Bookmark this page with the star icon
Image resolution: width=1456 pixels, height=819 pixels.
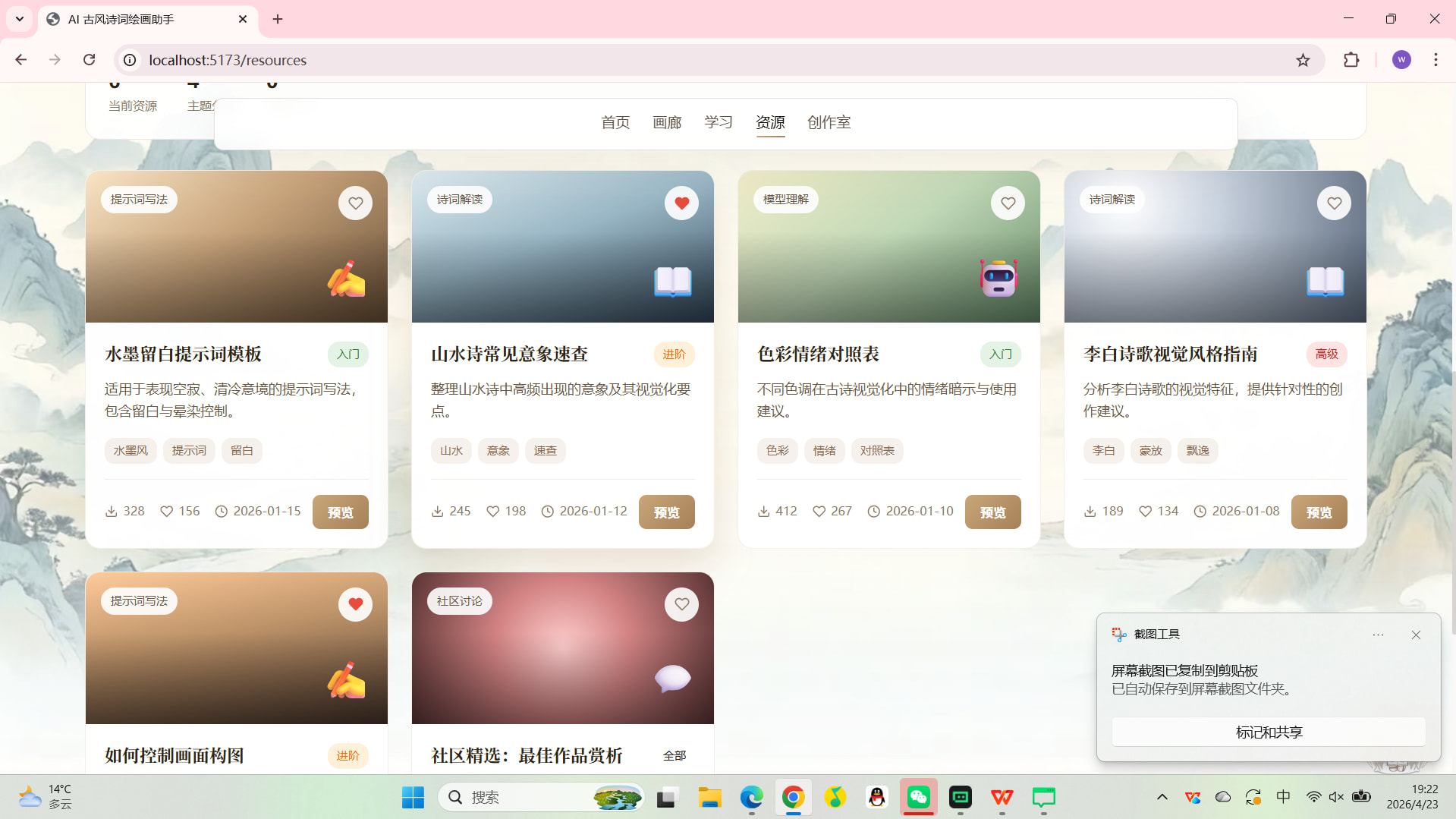1303,60
